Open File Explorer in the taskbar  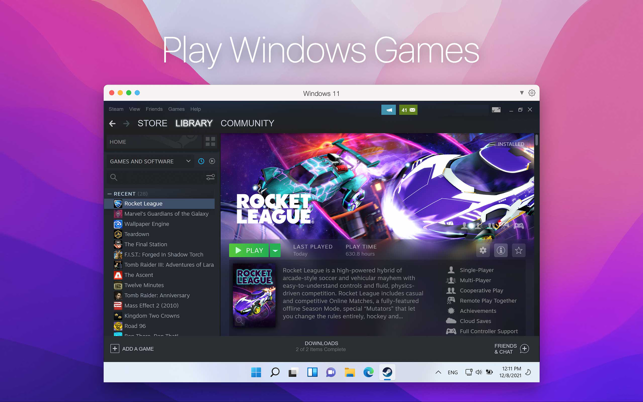[349, 372]
